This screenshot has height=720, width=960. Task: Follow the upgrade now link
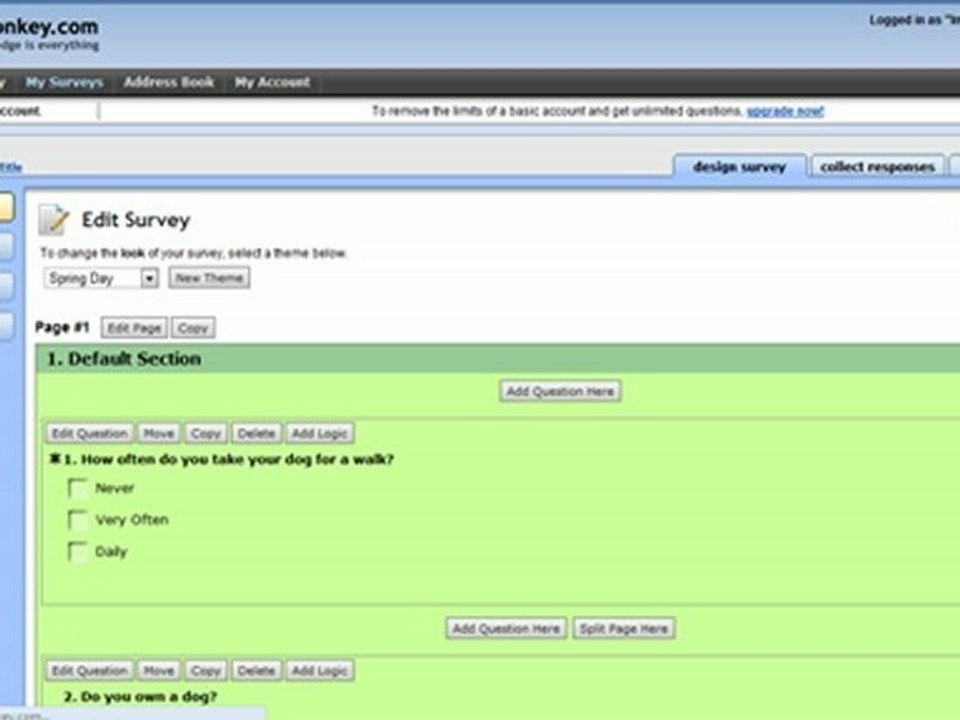(x=786, y=111)
